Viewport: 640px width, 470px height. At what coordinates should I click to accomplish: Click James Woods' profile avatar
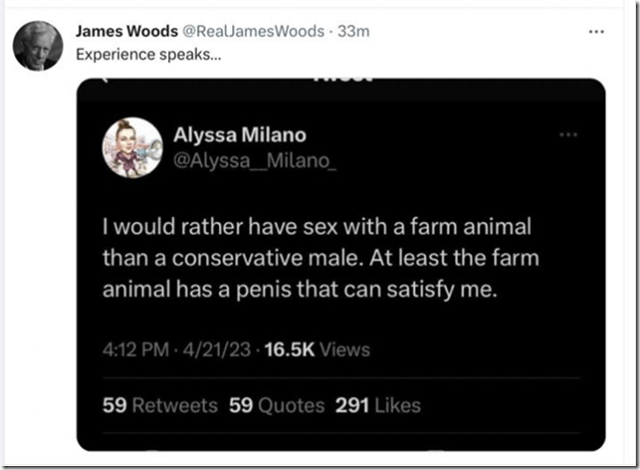[37, 44]
